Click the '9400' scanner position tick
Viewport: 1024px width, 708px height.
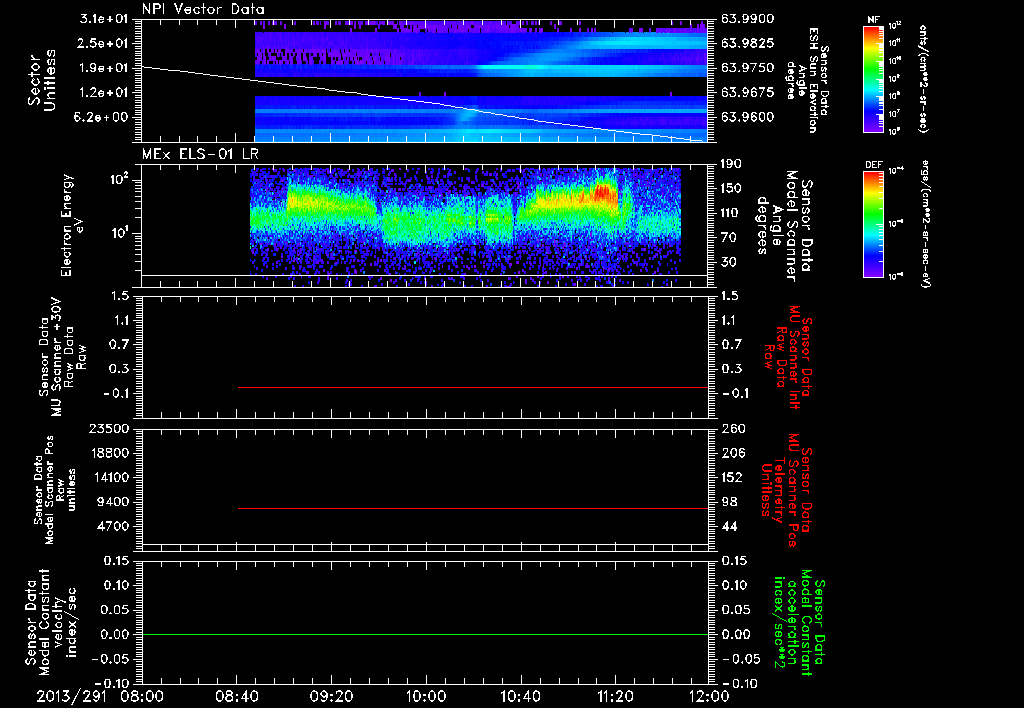(x=113, y=502)
